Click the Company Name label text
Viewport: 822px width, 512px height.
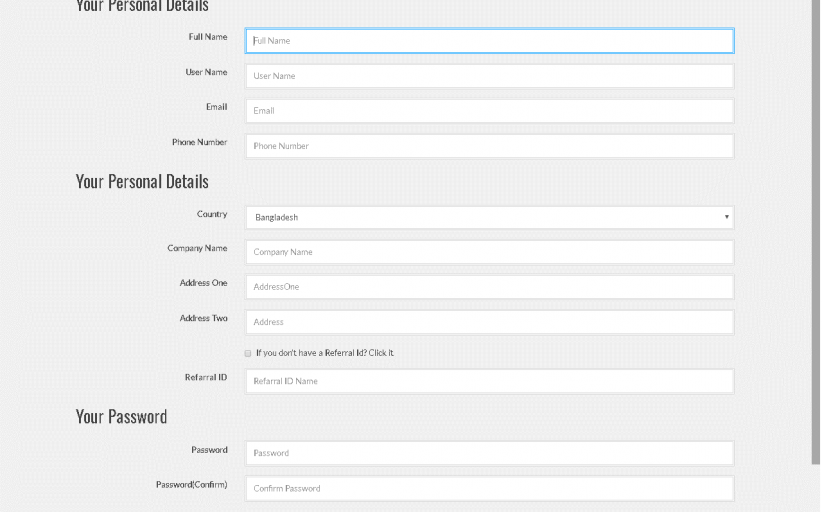tap(197, 248)
